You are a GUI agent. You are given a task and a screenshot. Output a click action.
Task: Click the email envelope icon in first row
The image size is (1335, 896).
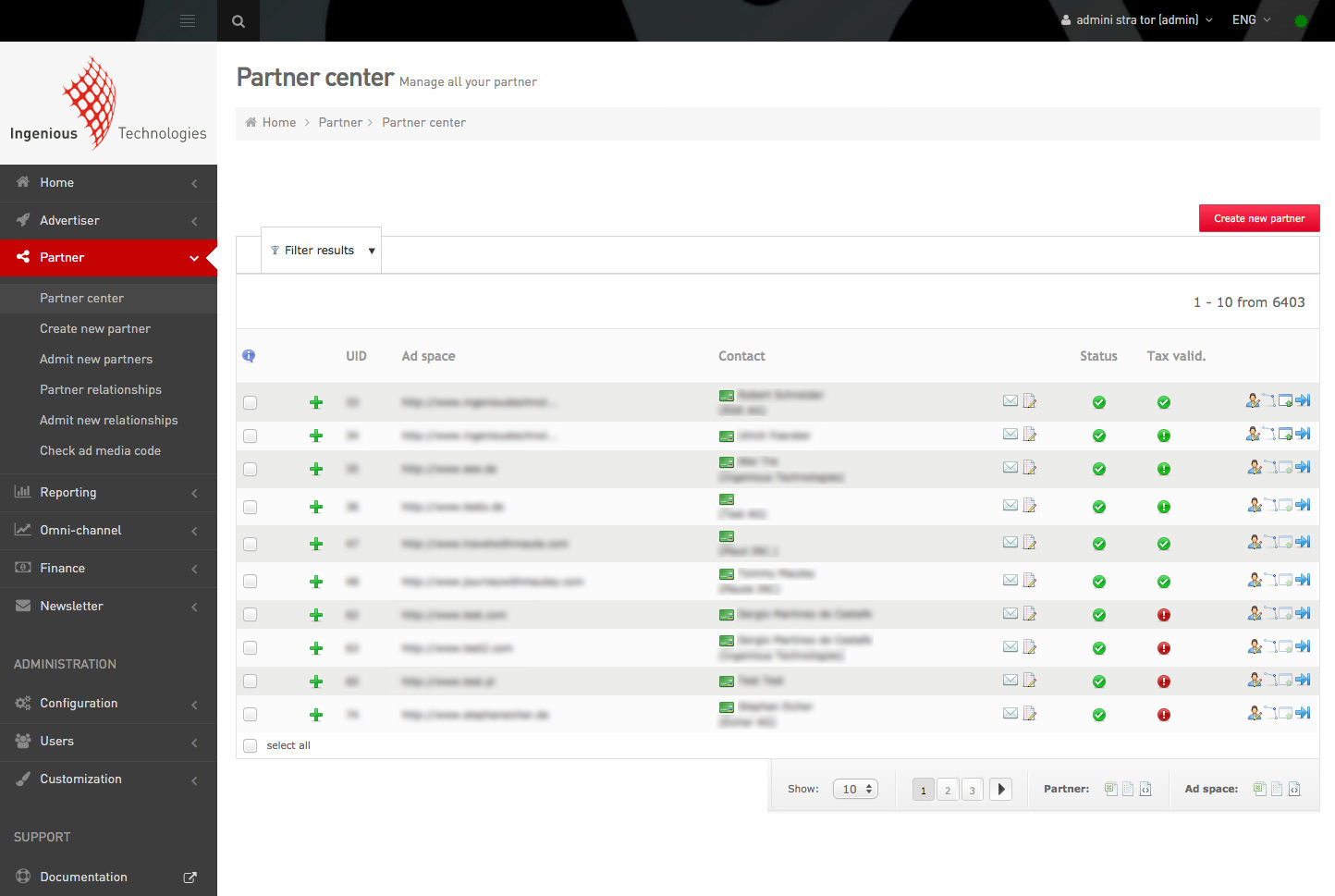[1010, 401]
